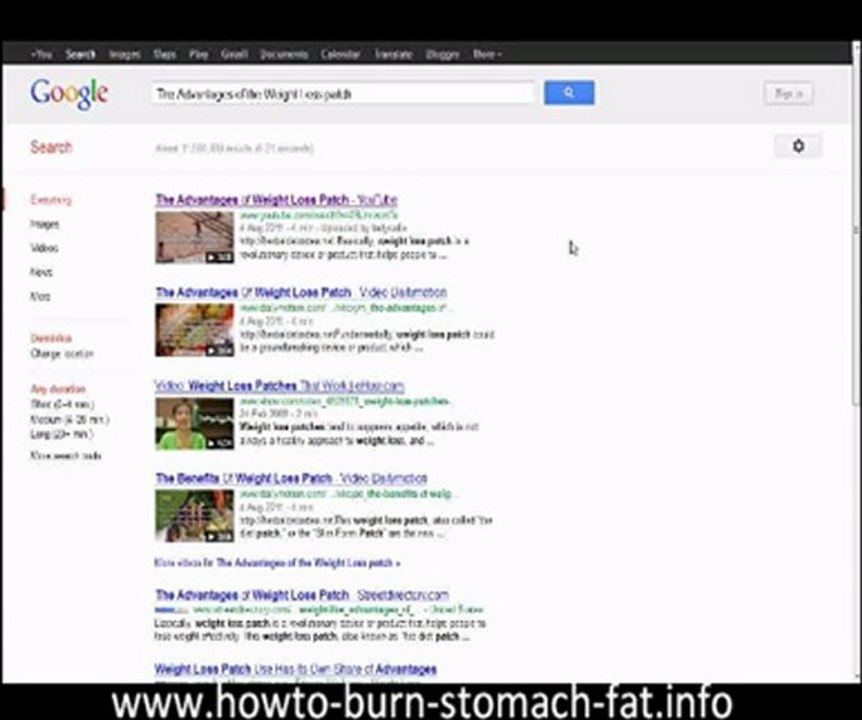Click the Search heading label
Image resolution: width=862 pixels, height=720 pixels.
pos(51,147)
